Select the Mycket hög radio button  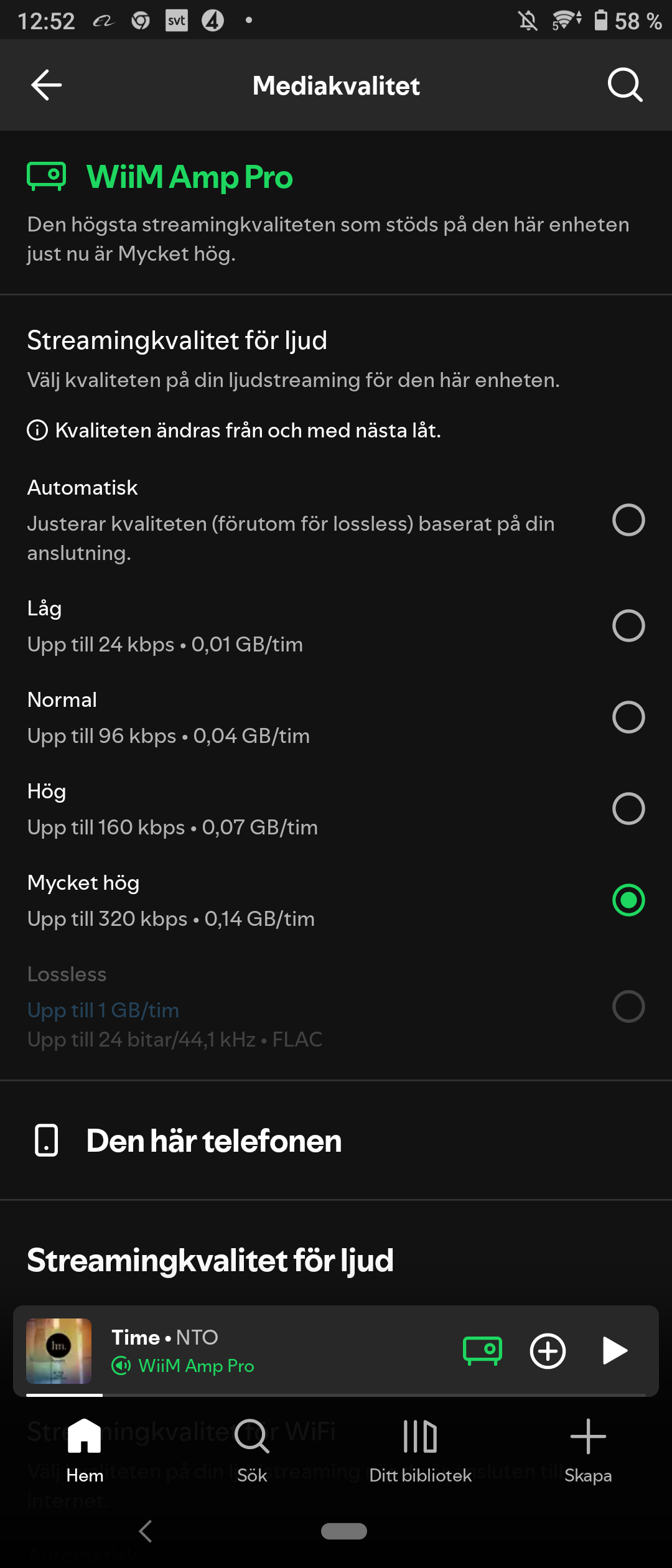point(628,900)
